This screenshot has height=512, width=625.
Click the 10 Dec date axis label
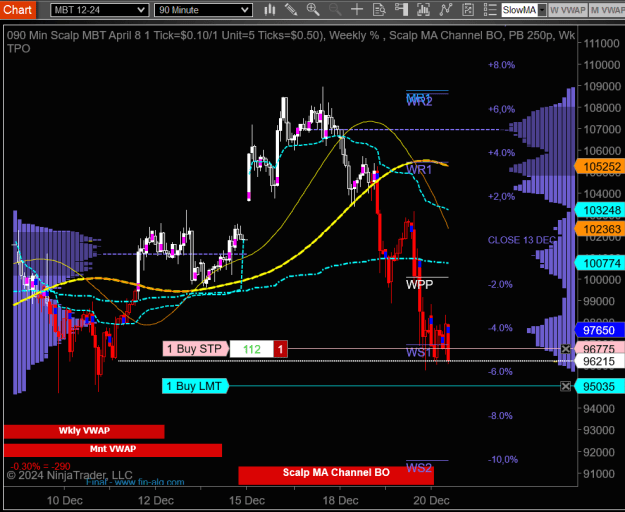pyautogui.click(x=65, y=500)
